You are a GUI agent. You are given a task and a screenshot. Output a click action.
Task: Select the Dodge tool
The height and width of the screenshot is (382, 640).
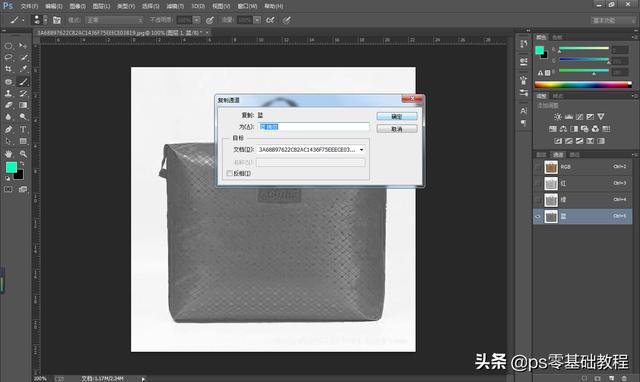23,117
